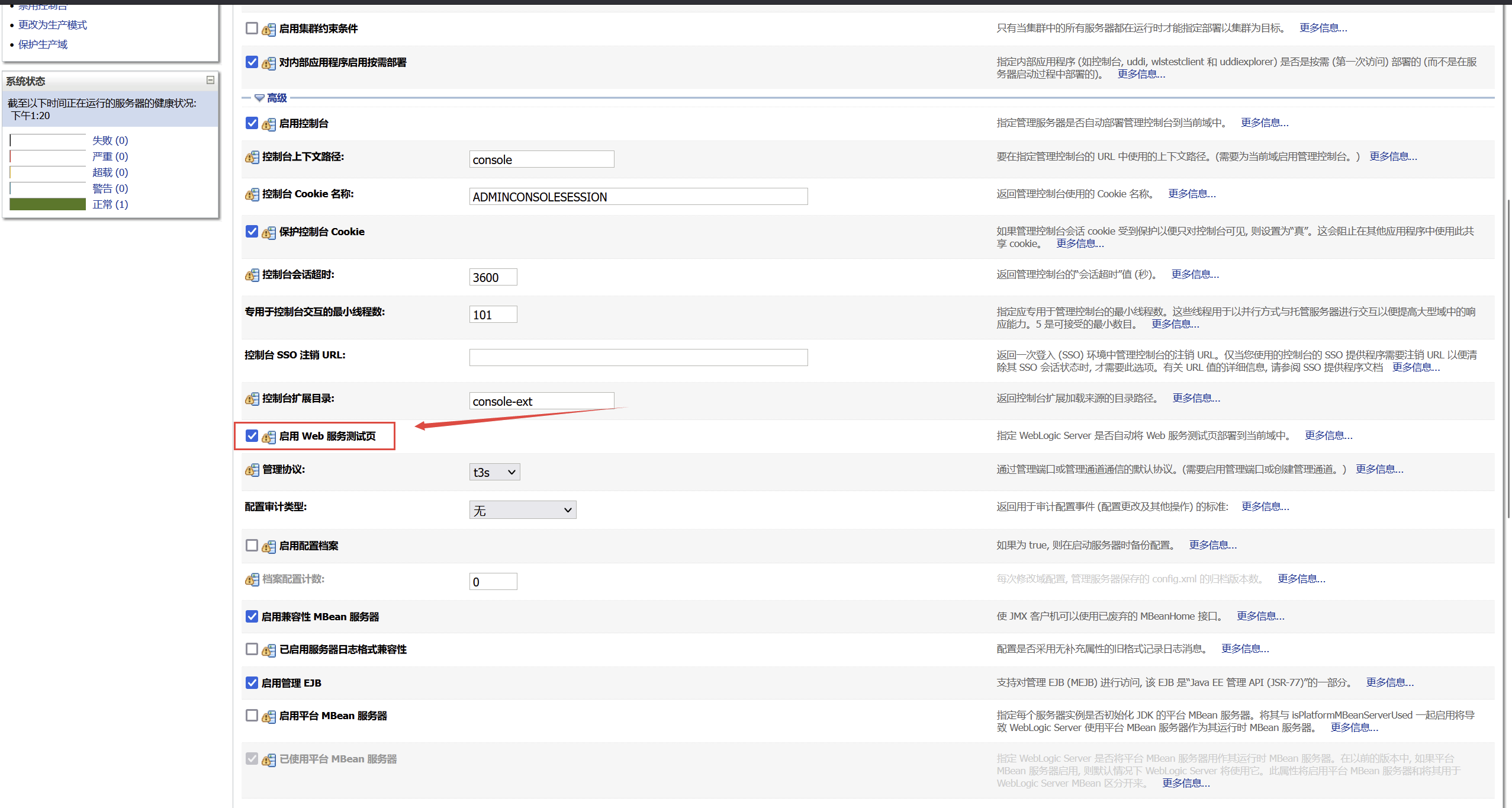1512x808 pixels.
Task: Click green 正常 health status bar
Action: (x=48, y=204)
